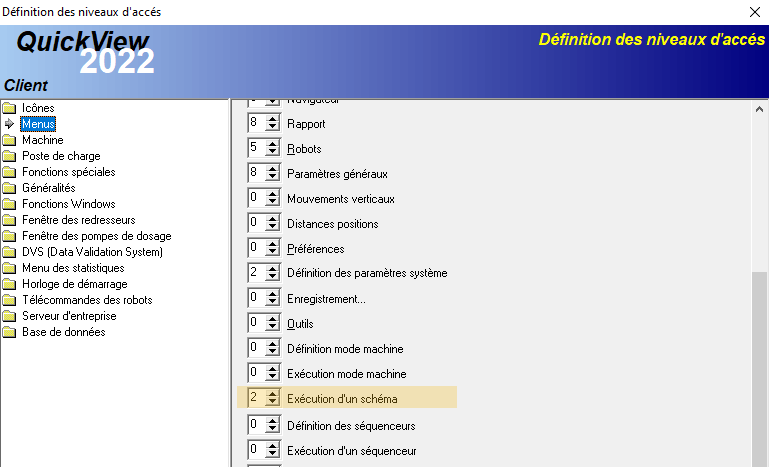Click the Distances positions spinner arrows
The image size is (769, 467).
coord(273,223)
